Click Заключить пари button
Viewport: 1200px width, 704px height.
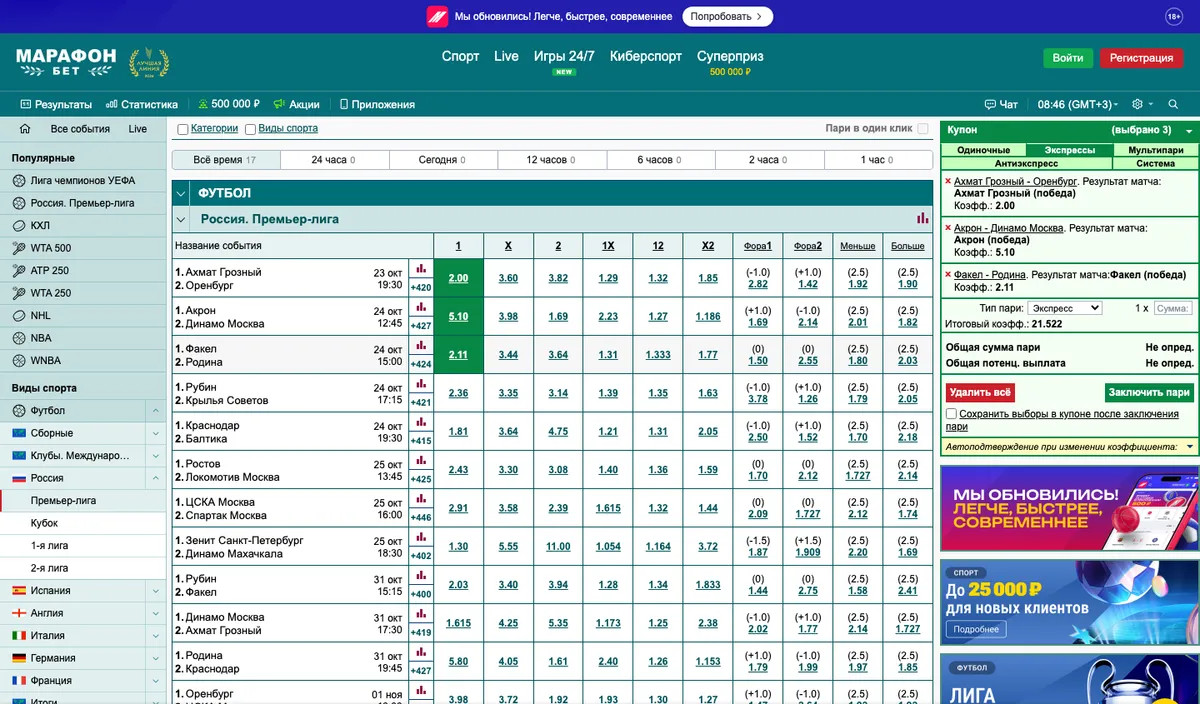(1149, 392)
